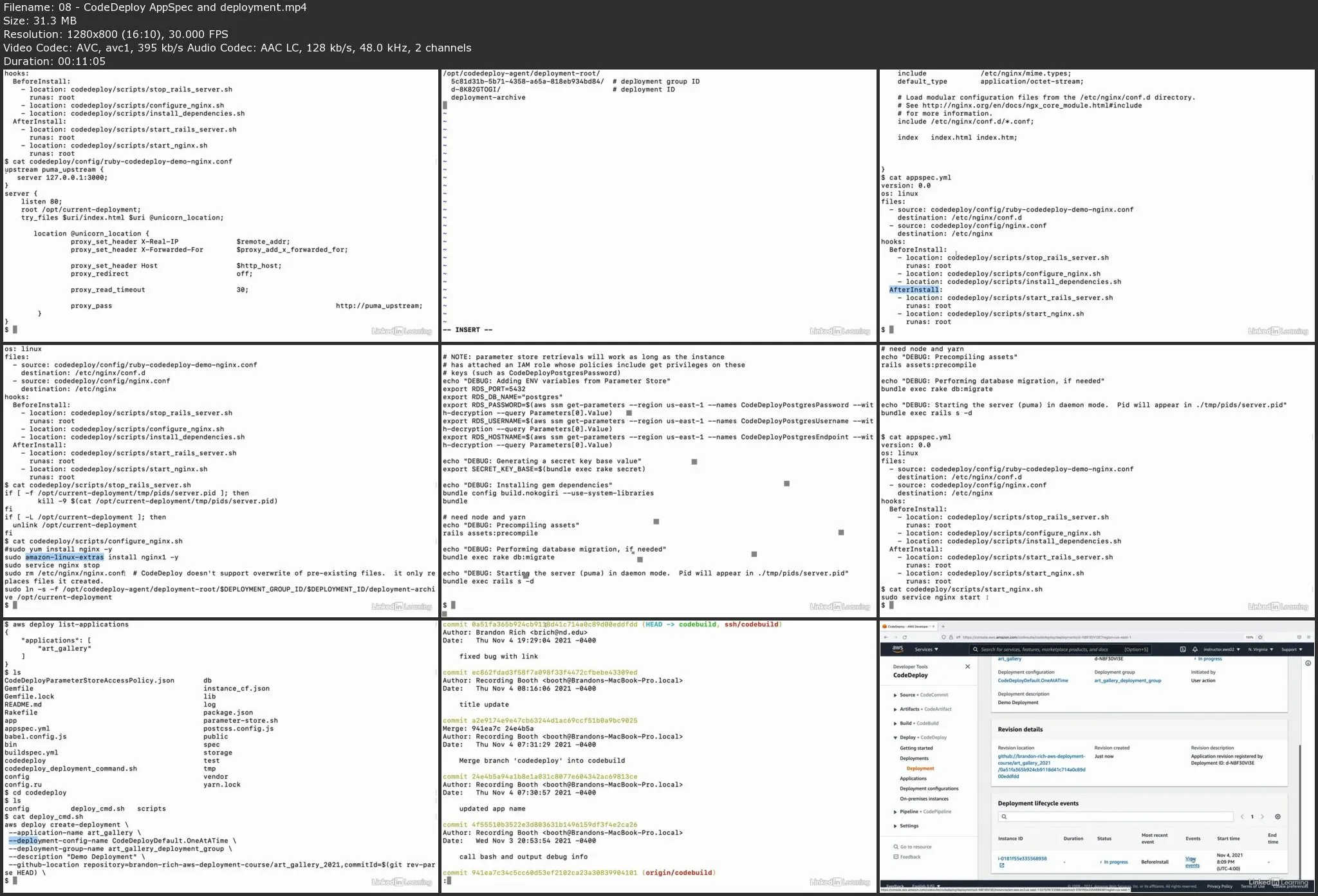Image resolution: width=1318 pixels, height=896 pixels.
Task: Select the highlighted Deployment sidebar item
Action: [920, 769]
